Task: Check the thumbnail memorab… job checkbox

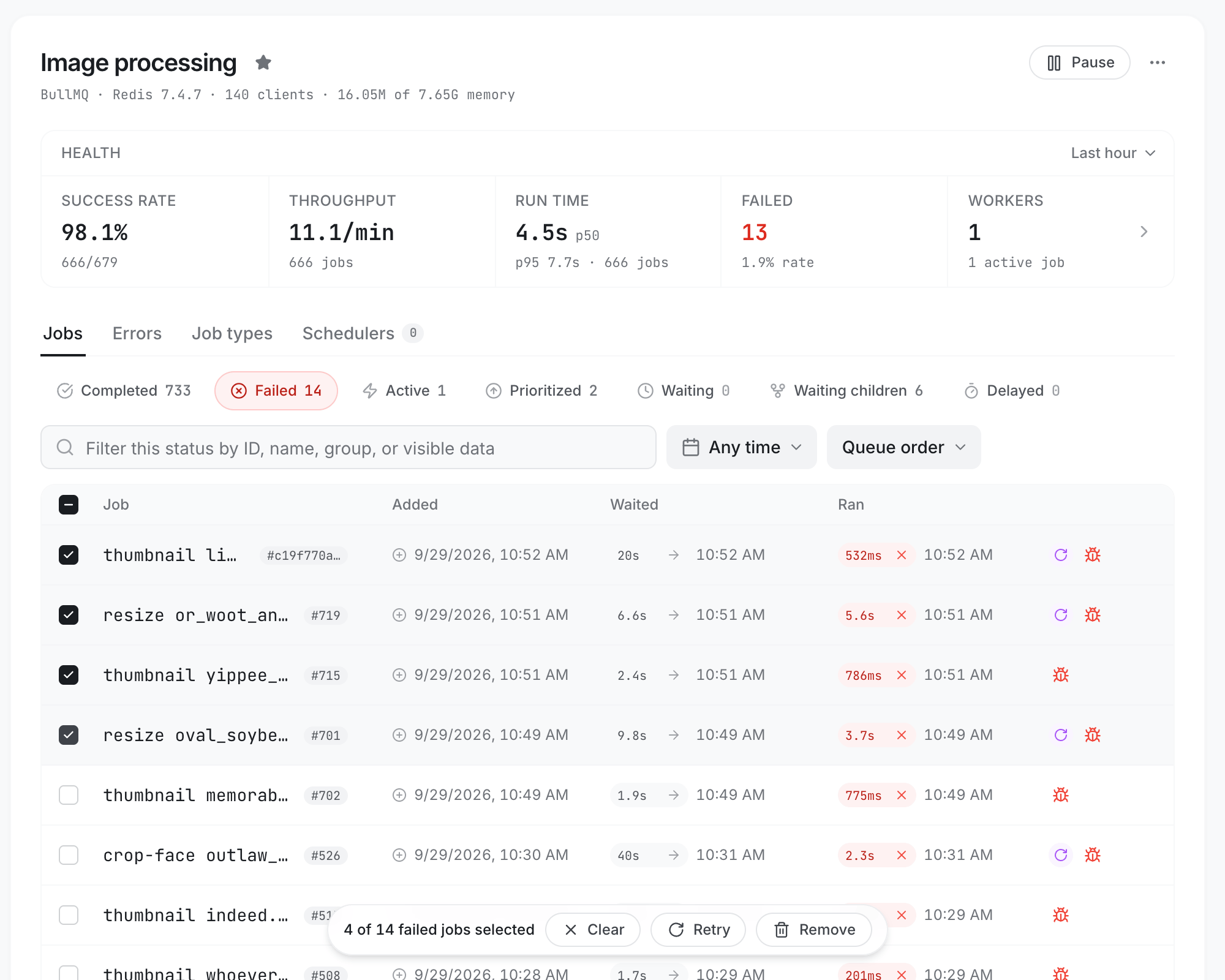Action: point(69,795)
